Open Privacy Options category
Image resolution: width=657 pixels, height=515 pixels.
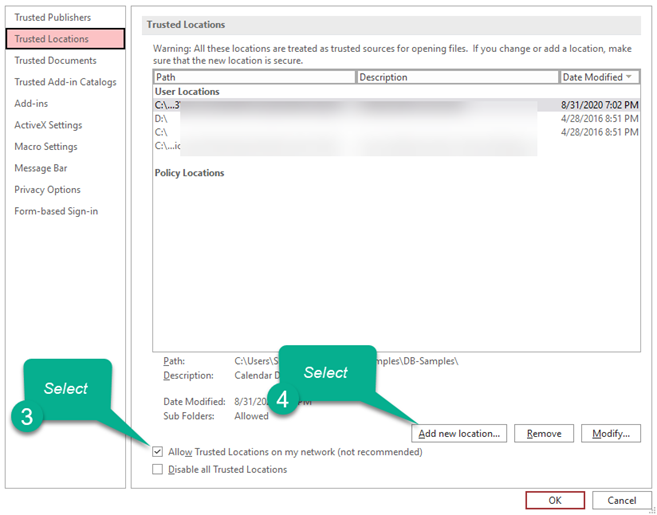[47, 190]
